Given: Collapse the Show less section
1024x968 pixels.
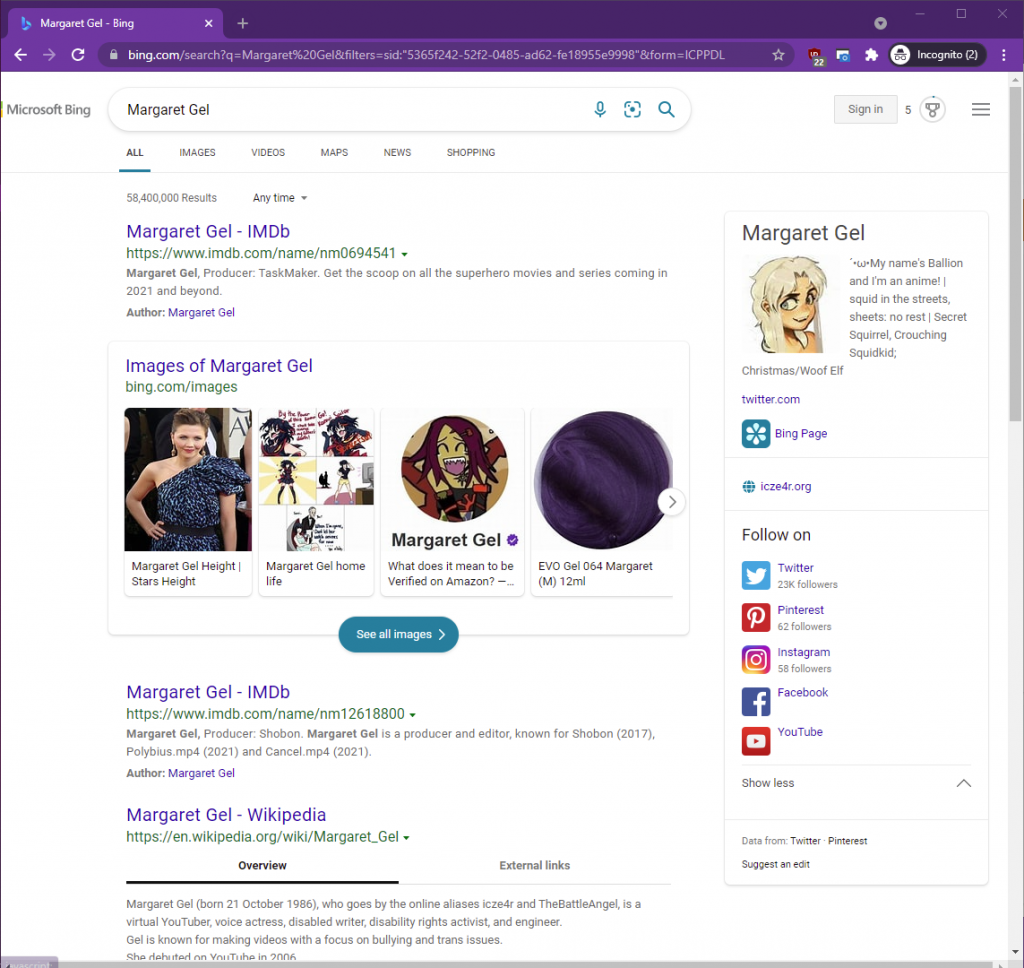Looking at the screenshot, I should (856, 783).
